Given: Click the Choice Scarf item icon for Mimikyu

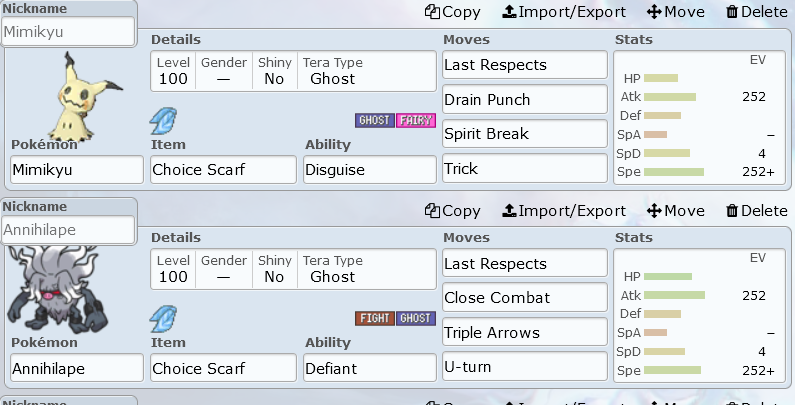Looking at the screenshot, I should [163, 121].
